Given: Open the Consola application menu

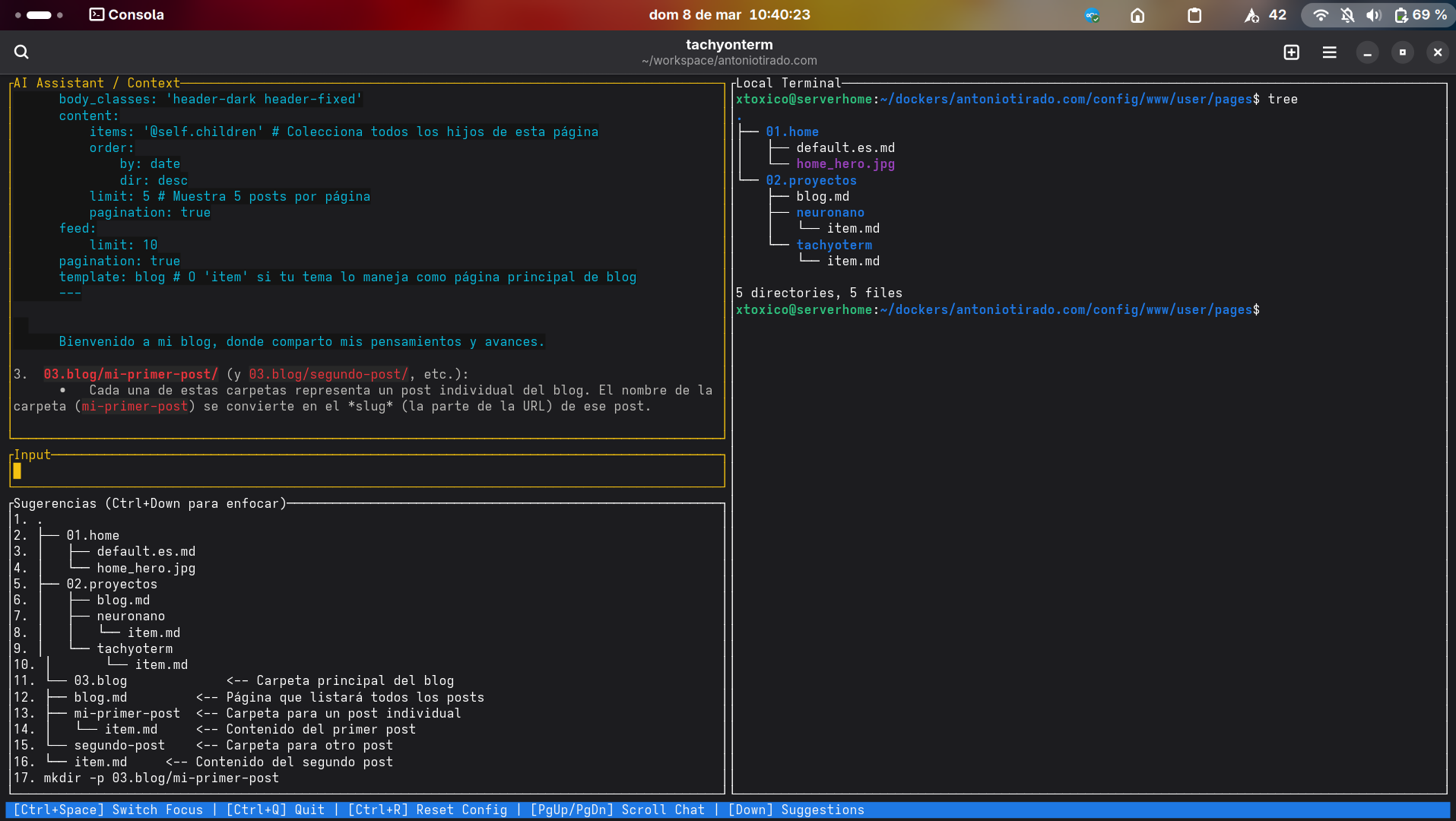Looking at the screenshot, I should 126,15.
